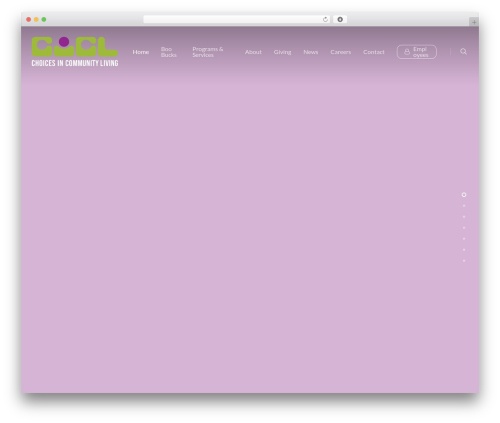500x423 pixels.
Task: Click the browser address bar field
Action: coord(236,20)
